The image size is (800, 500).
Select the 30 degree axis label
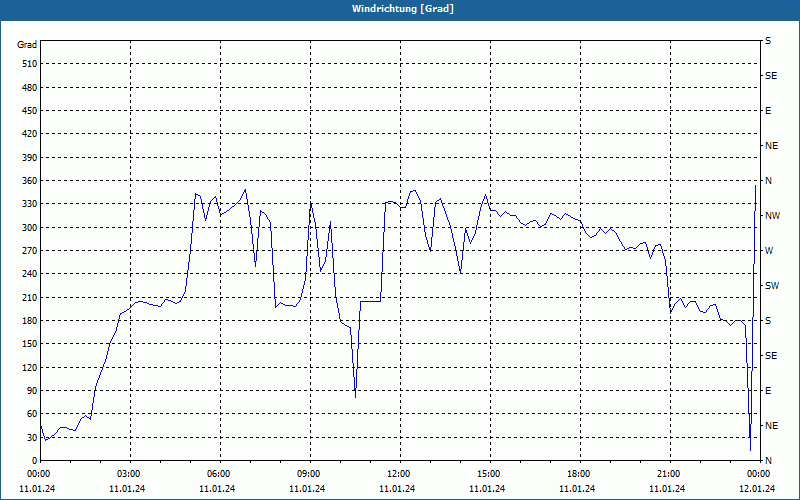coord(32,438)
